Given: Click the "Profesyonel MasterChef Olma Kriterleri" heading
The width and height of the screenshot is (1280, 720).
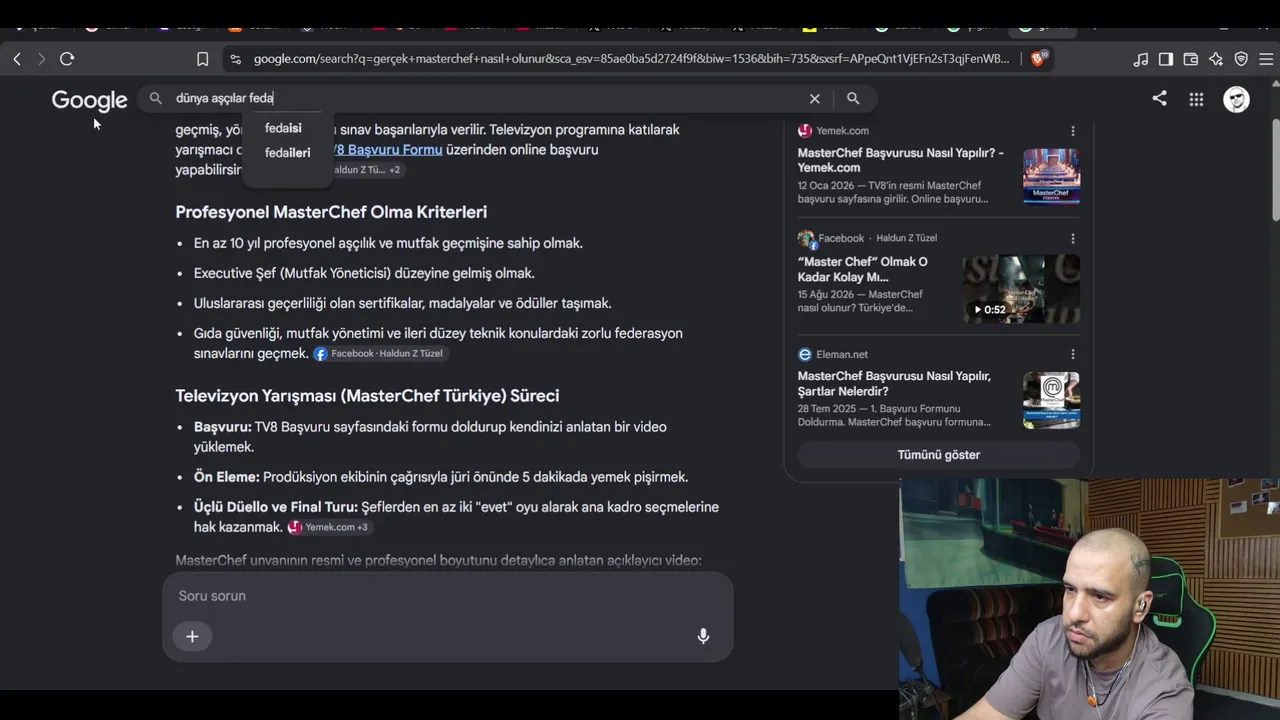Looking at the screenshot, I should 331,212.
